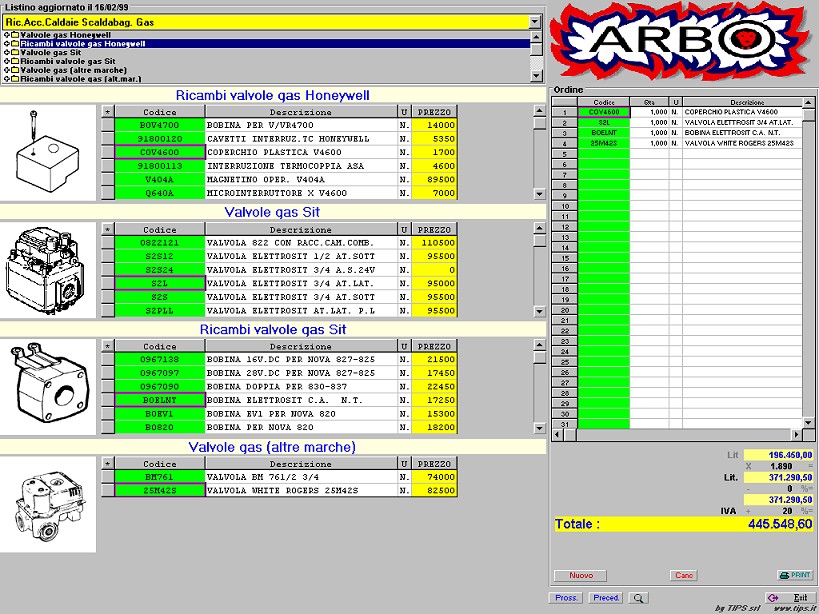Click the description BOBINA DOPPIA PER 830-837
819x614 pixels.
(x=301, y=387)
